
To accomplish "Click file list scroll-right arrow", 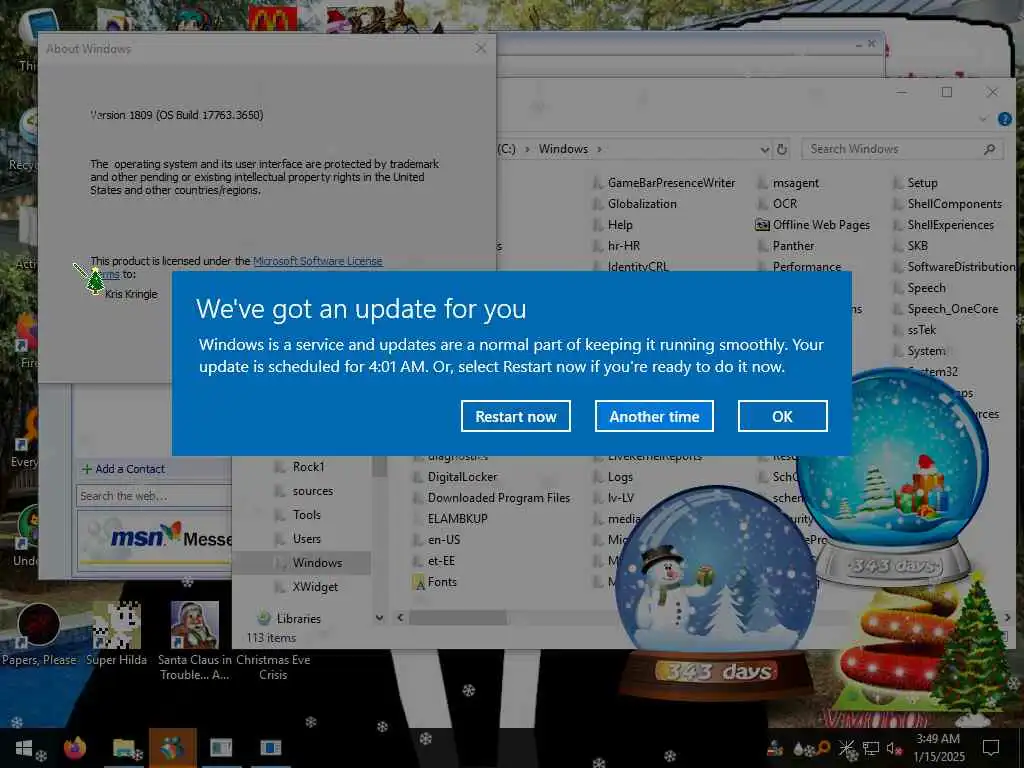I will tap(1007, 618).
